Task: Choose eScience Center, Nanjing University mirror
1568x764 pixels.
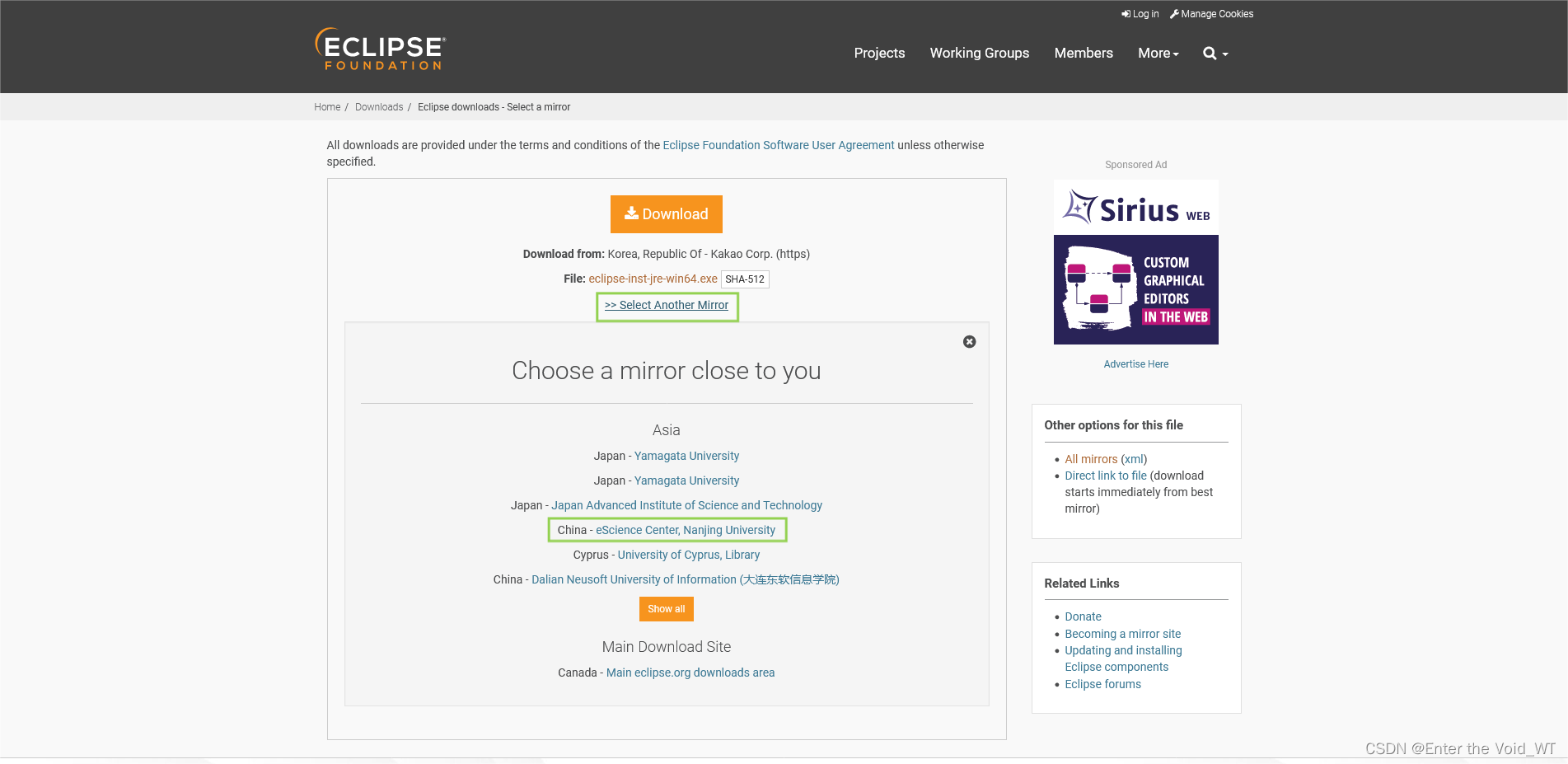Action: 686,530
